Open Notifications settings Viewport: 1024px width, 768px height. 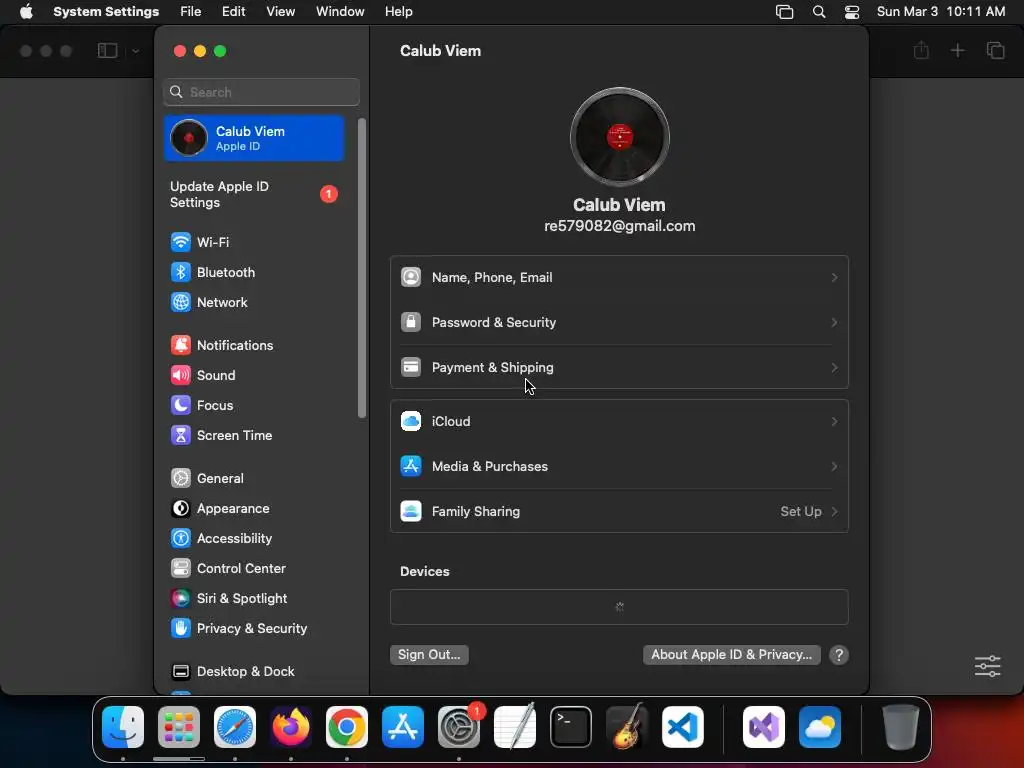click(222, 345)
